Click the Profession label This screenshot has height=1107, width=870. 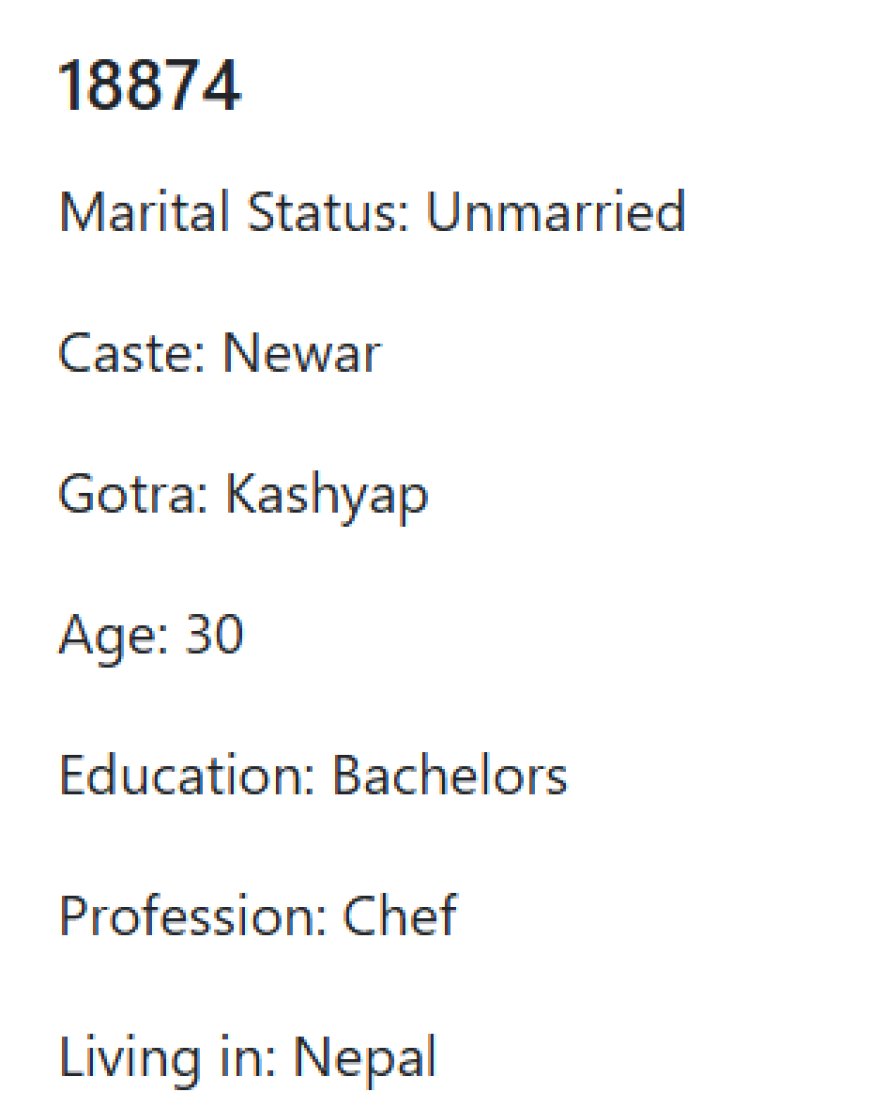tap(193, 916)
